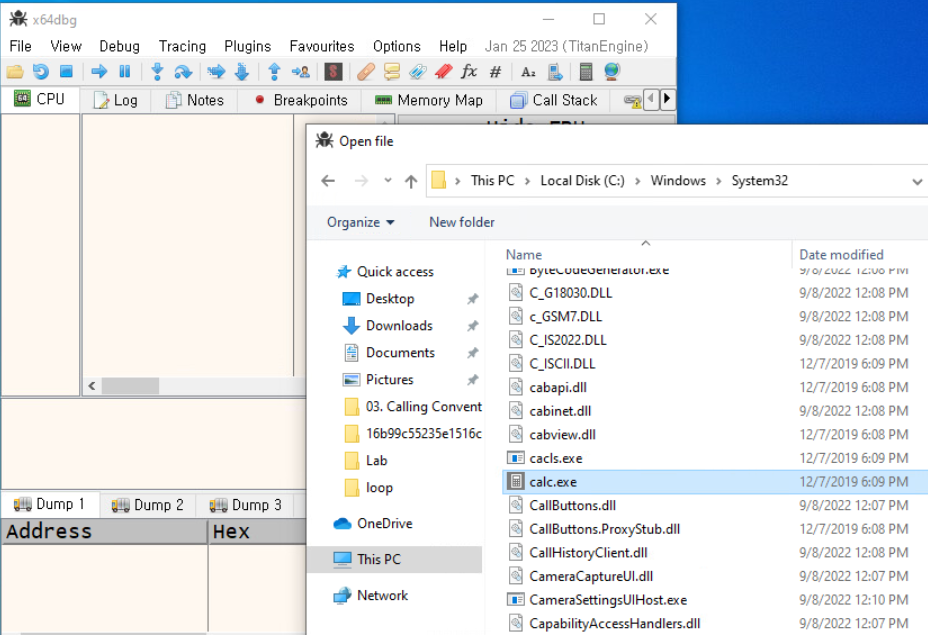Click the Step Into toolbar icon
Image resolution: width=928 pixels, height=635 pixels.
pyautogui.click(x=157, y=72)
